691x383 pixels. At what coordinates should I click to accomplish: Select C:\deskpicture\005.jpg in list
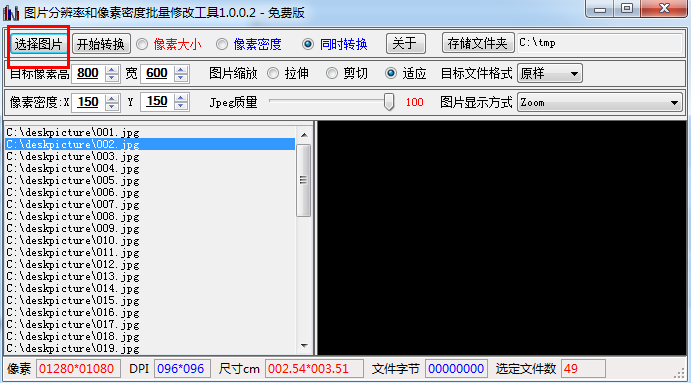tap(150, 180)
